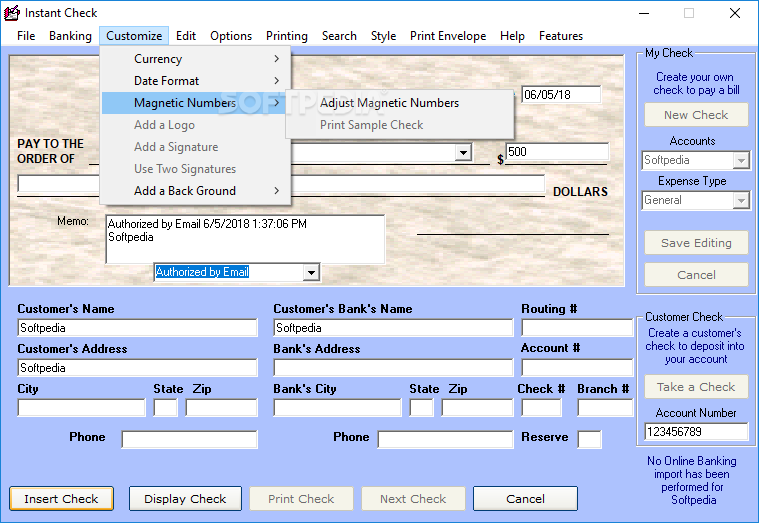The image size is (759, 523).
Task: Open the Banking menu
Action: (70, 36)
